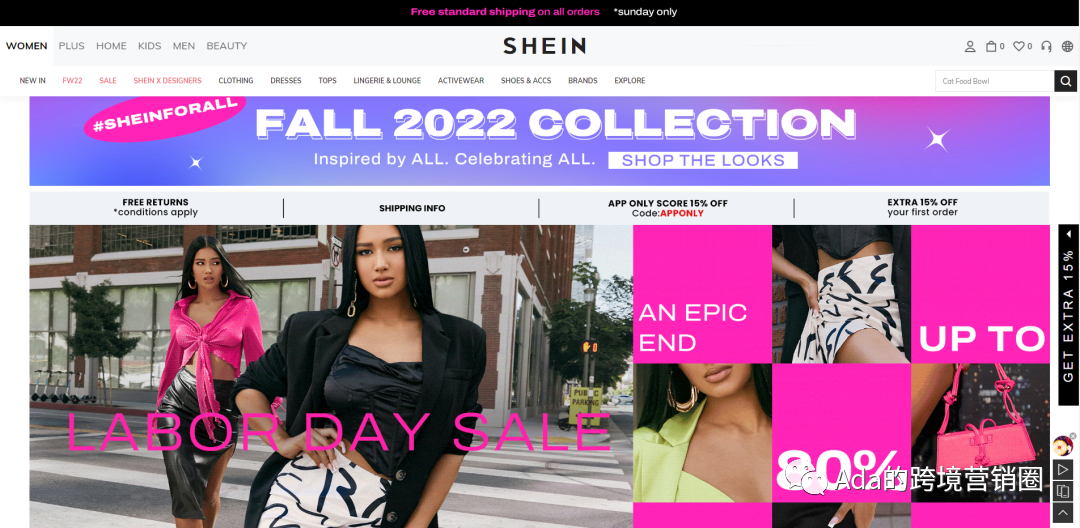Click the SHOP THE LOOKS button

point(703,160)
